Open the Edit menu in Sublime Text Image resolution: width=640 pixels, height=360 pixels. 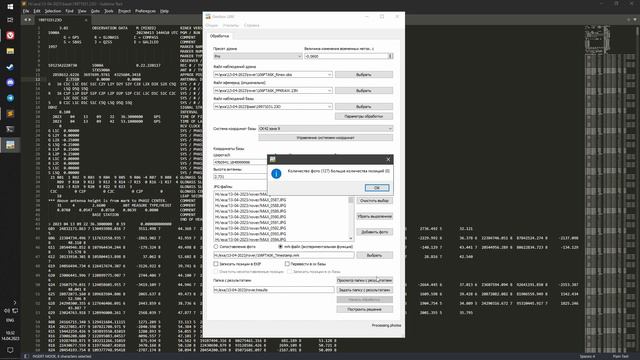[37, 11]
